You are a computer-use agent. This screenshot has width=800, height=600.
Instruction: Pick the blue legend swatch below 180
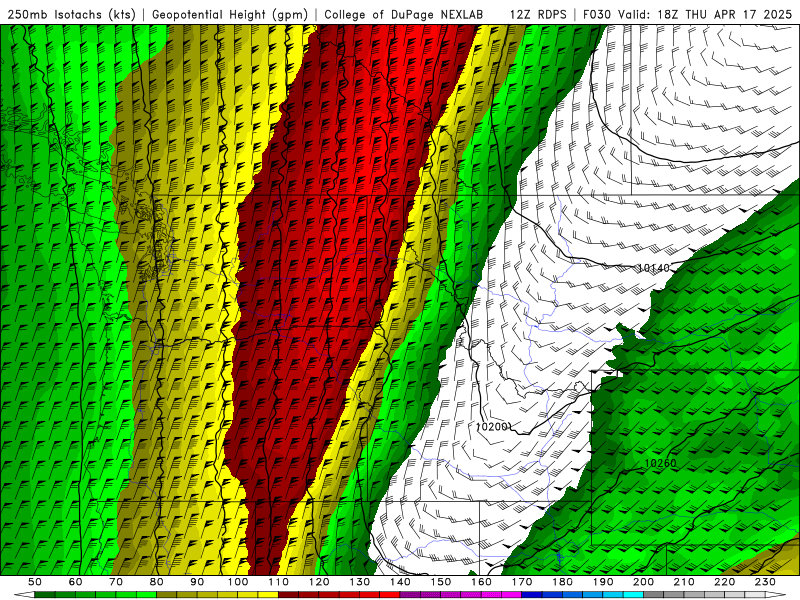coord(572,594)
